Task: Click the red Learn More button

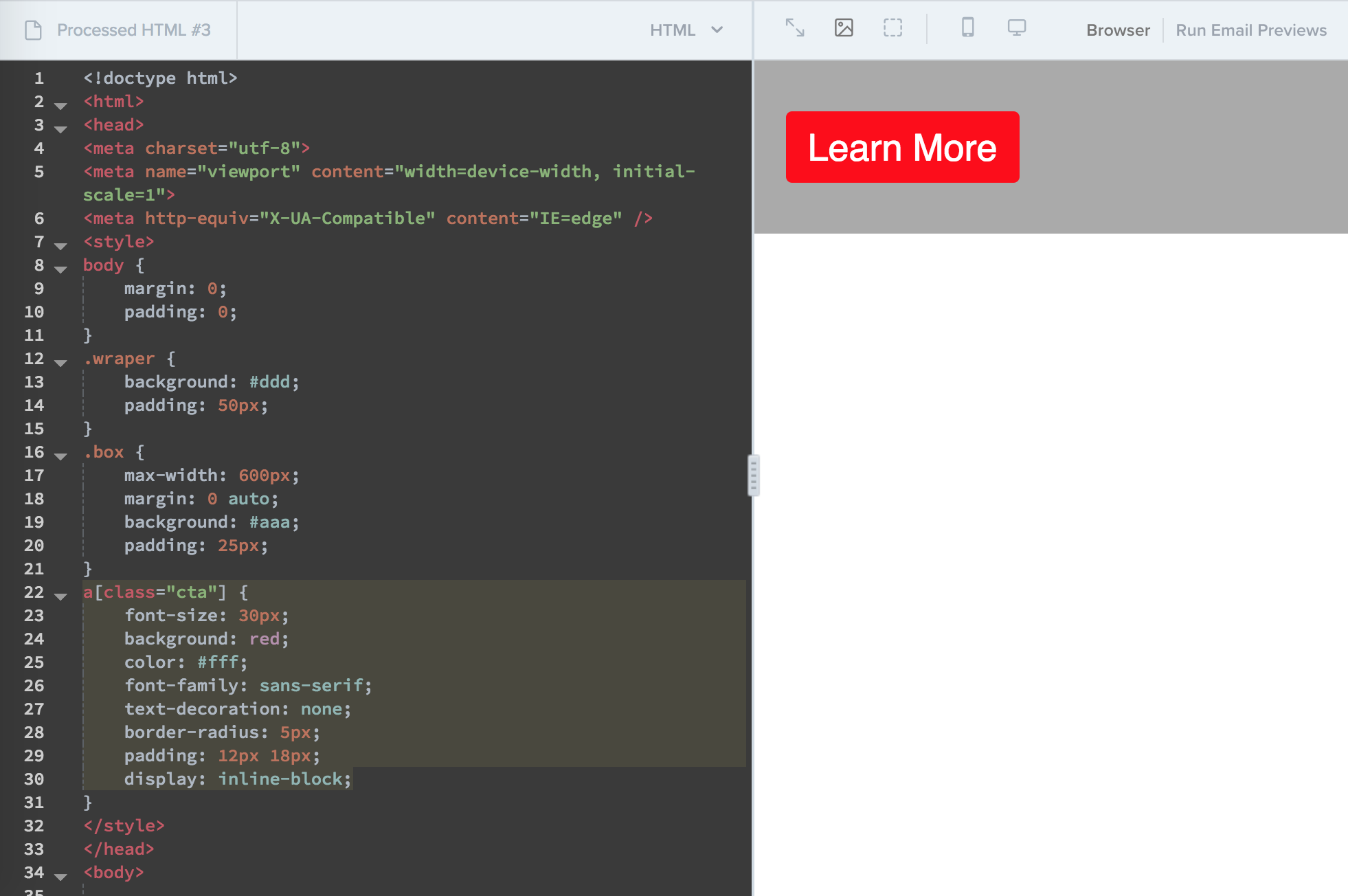Action: tap(902, 147)
